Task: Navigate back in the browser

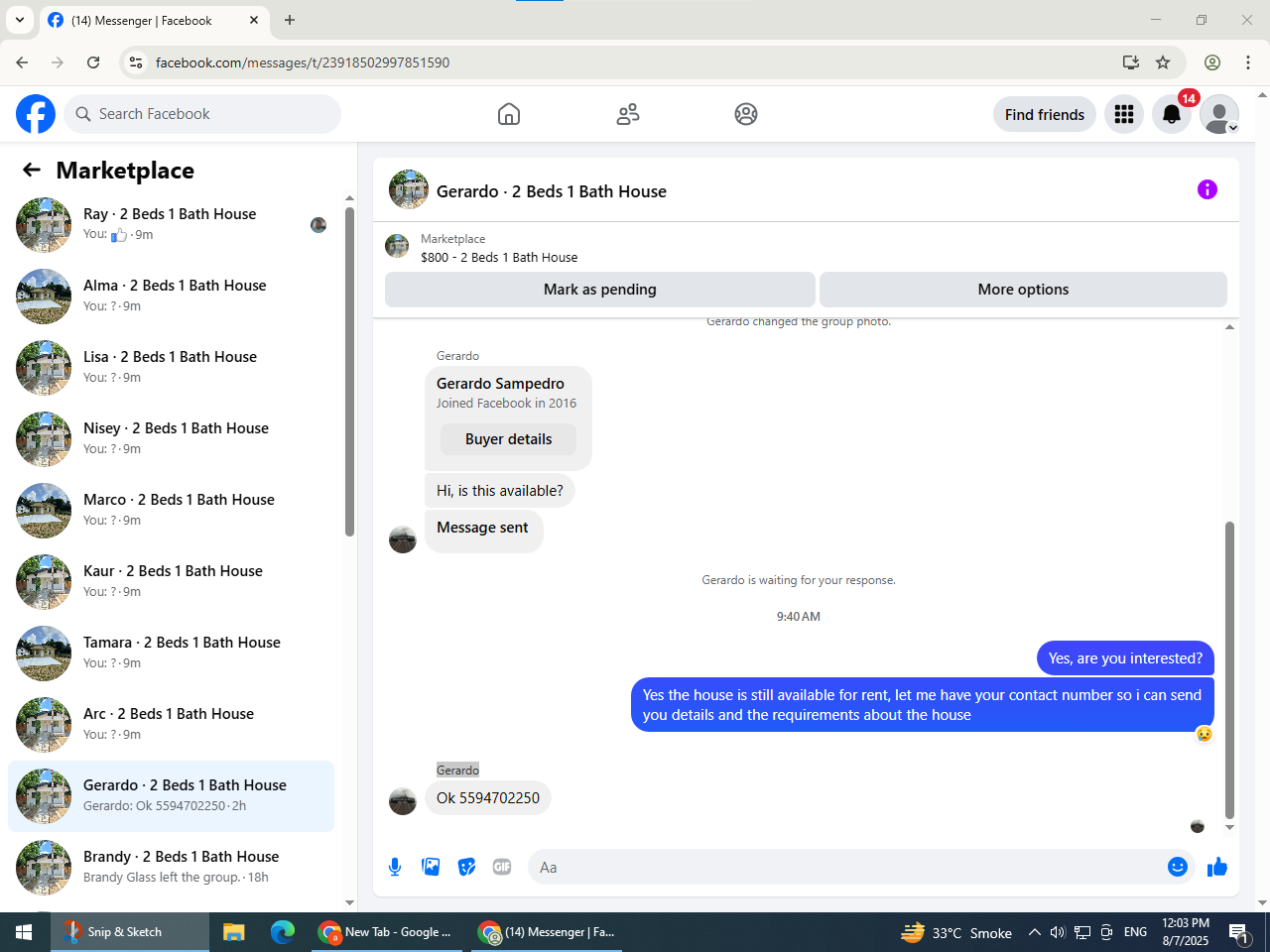Action: (22, 62)
